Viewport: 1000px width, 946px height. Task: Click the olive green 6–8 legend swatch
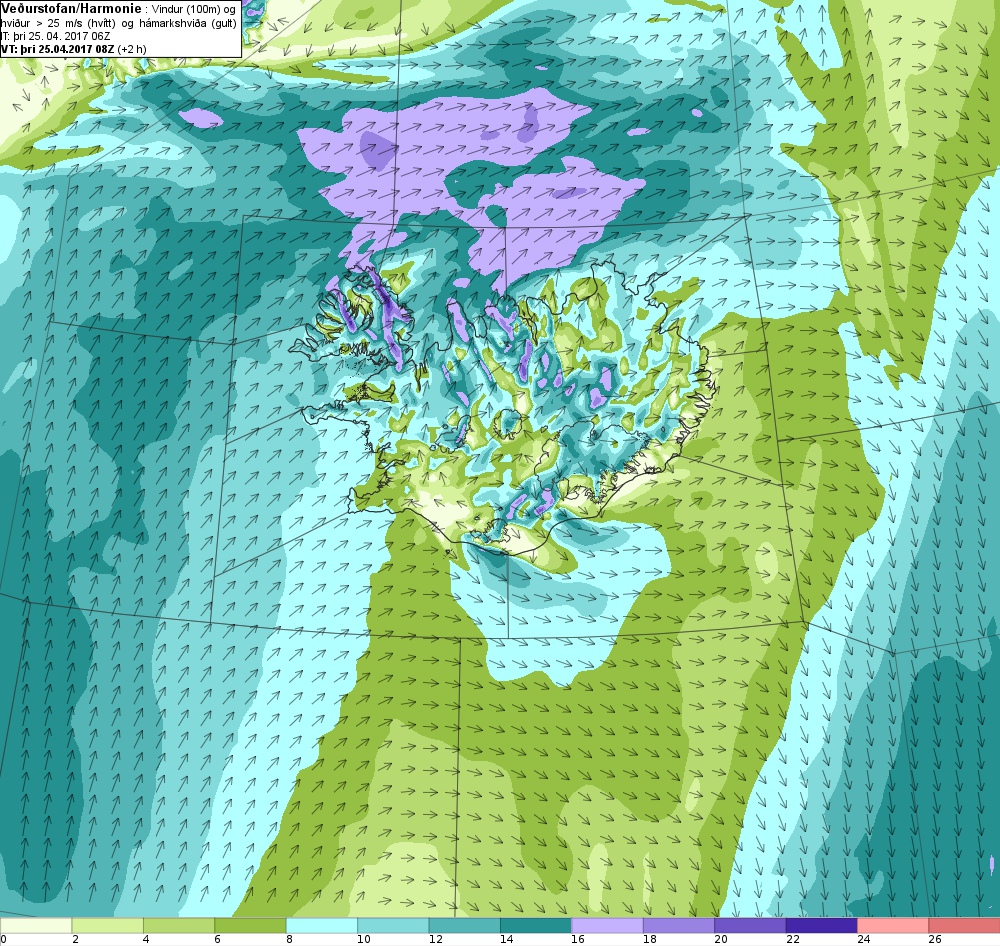[x=251, y=925]
